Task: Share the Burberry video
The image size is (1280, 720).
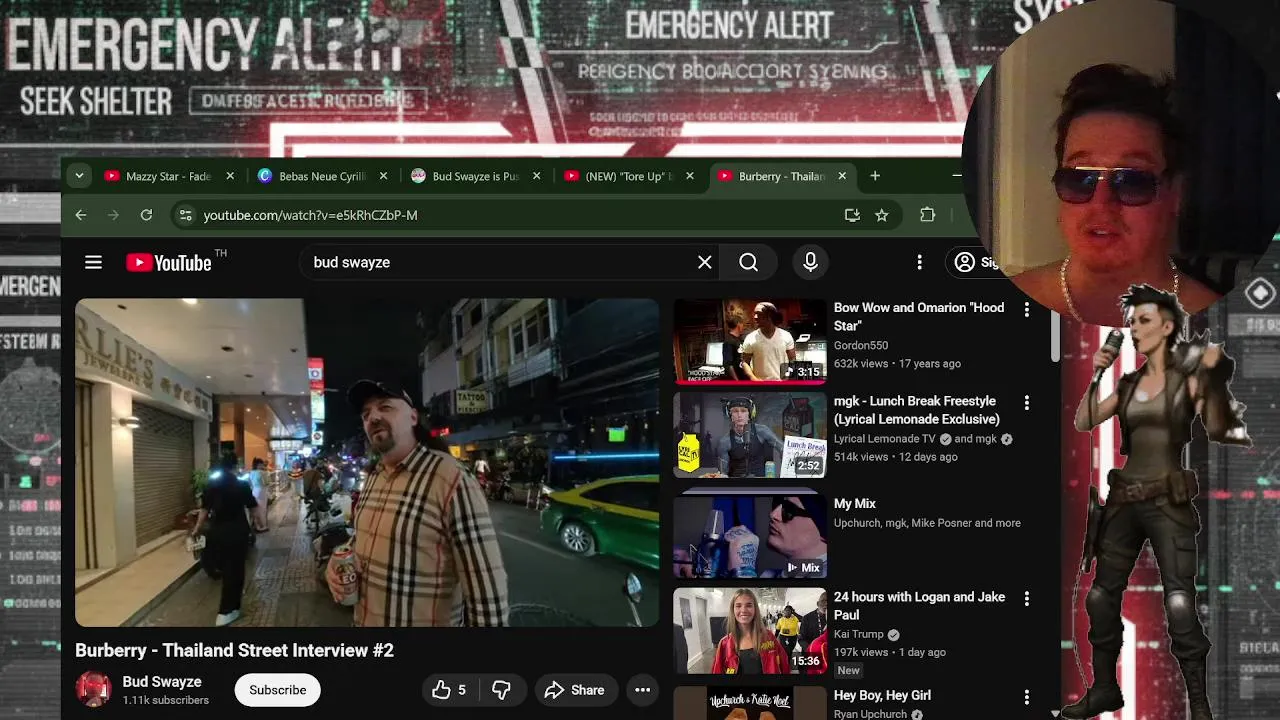Action: tap(575, 690)
